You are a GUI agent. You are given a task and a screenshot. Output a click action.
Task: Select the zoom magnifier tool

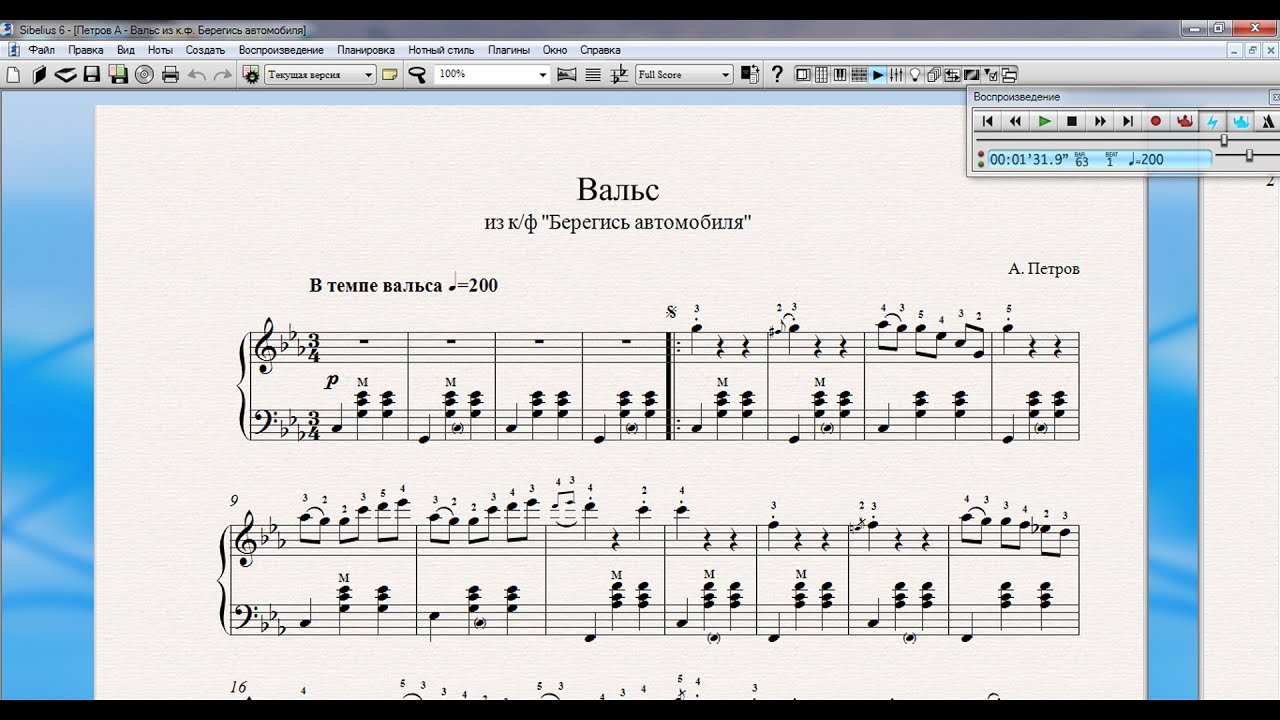(417, 74)
